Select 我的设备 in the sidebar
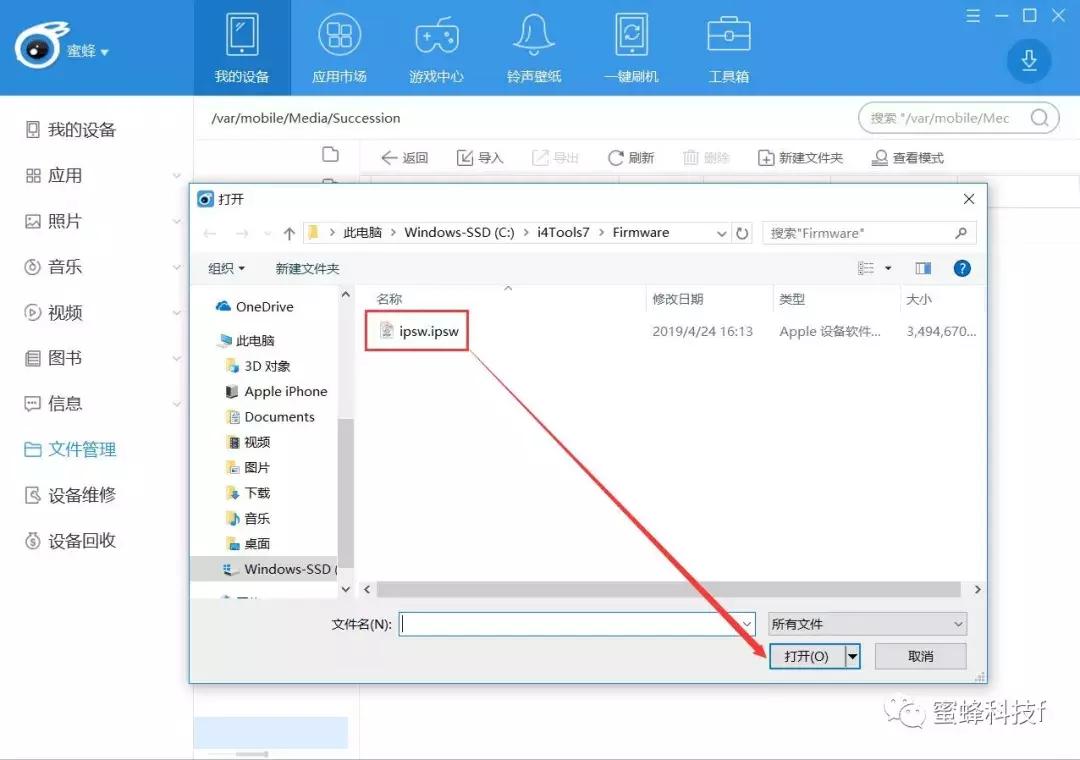The width and height of the screenshot is (1080, 760). [71, 130]
